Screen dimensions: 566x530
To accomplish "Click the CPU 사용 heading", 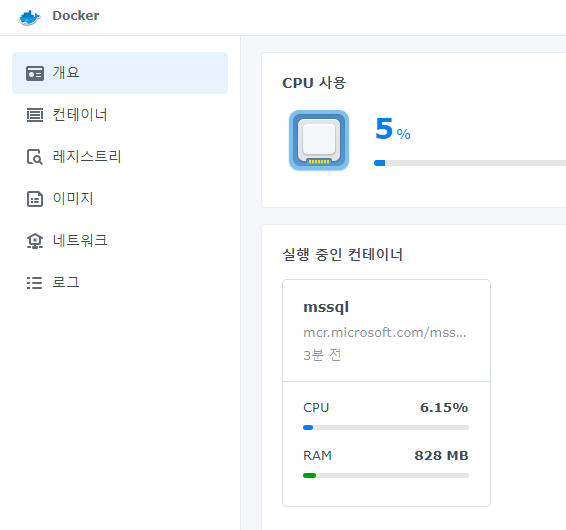I will coord(314,83).
